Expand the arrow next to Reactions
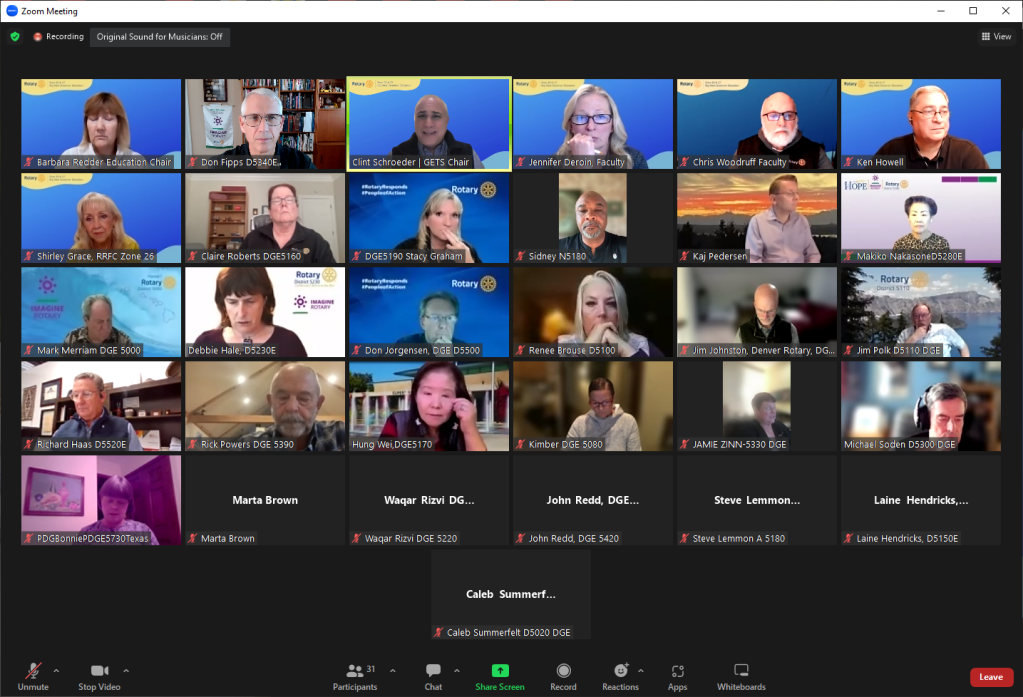This screenshot has width=1023, height=697. (641, 670)
